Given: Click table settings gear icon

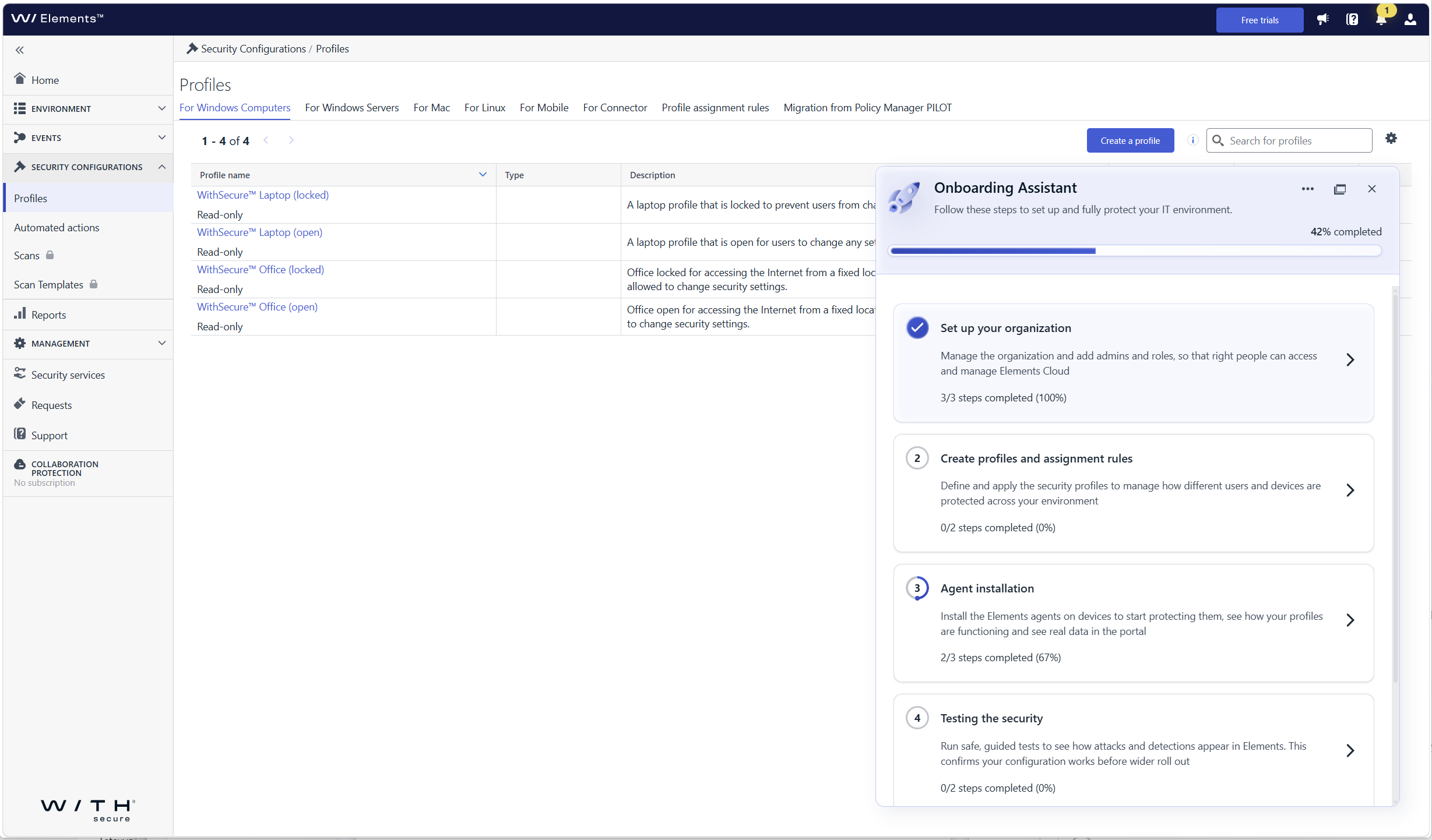Looking at the screenshot, I should pos(1391,139).
